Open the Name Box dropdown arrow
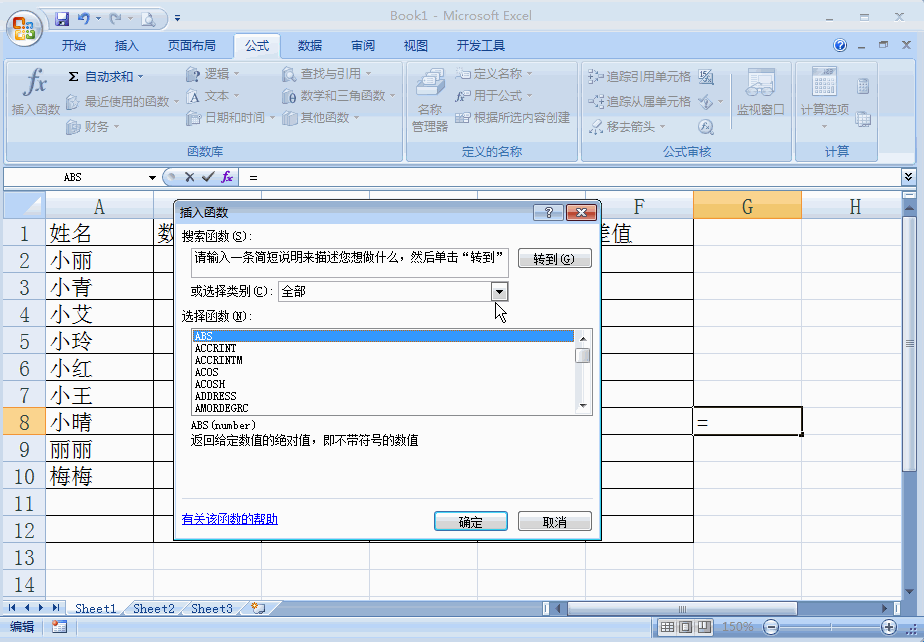Screen dimensions: 924x642 [x=152, y=177]
